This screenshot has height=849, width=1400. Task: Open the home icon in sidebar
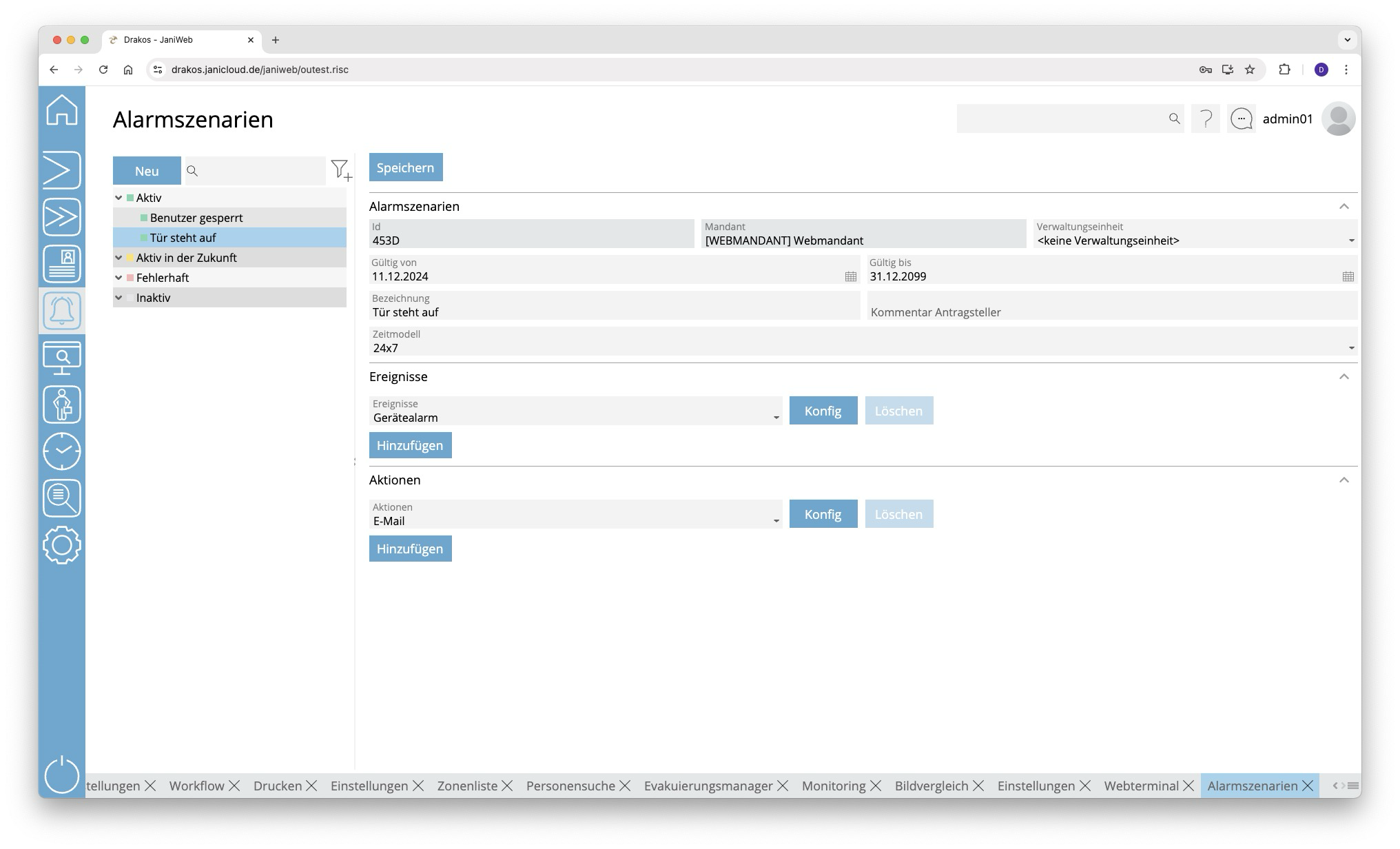(x=62, y=110)
